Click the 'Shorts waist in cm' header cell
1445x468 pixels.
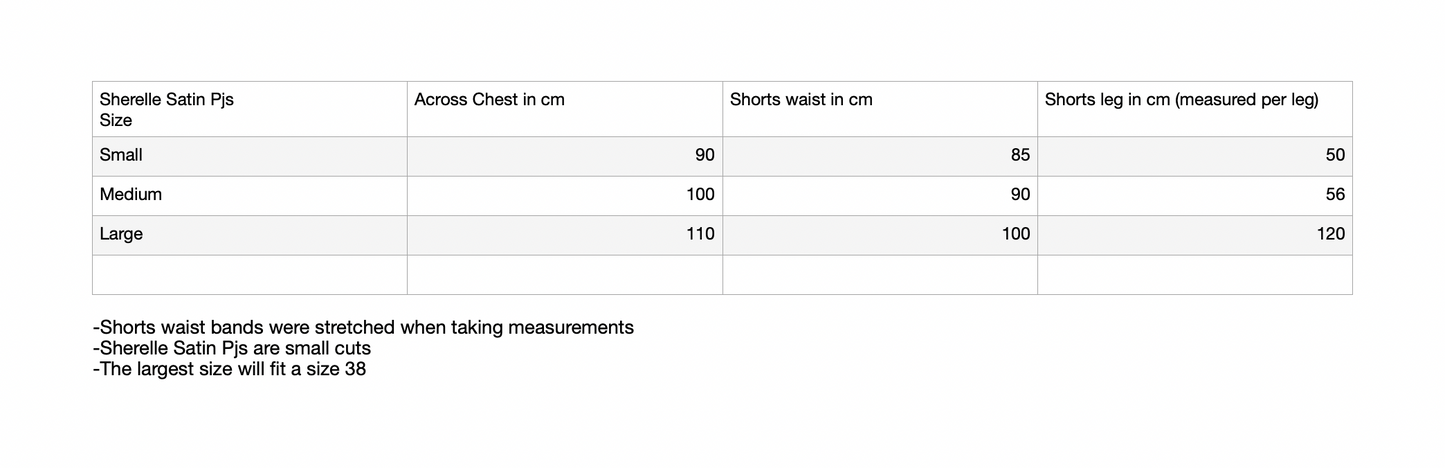coord(801,100)
